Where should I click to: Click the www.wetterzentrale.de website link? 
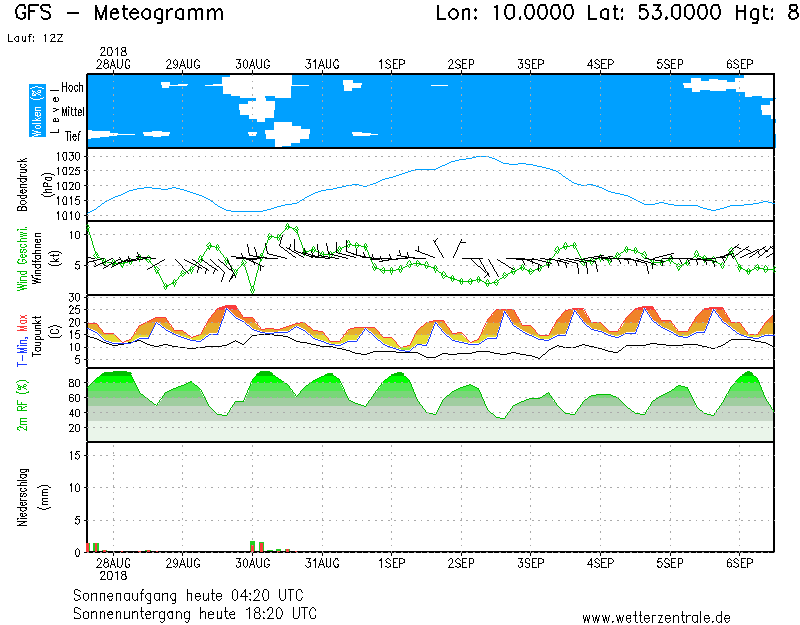point(656,618)
